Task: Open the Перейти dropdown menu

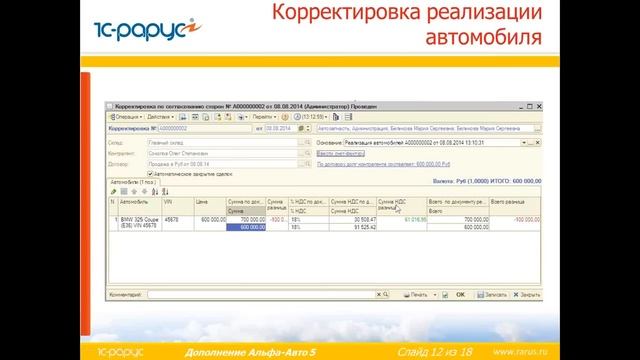Action: coord(264,117)
